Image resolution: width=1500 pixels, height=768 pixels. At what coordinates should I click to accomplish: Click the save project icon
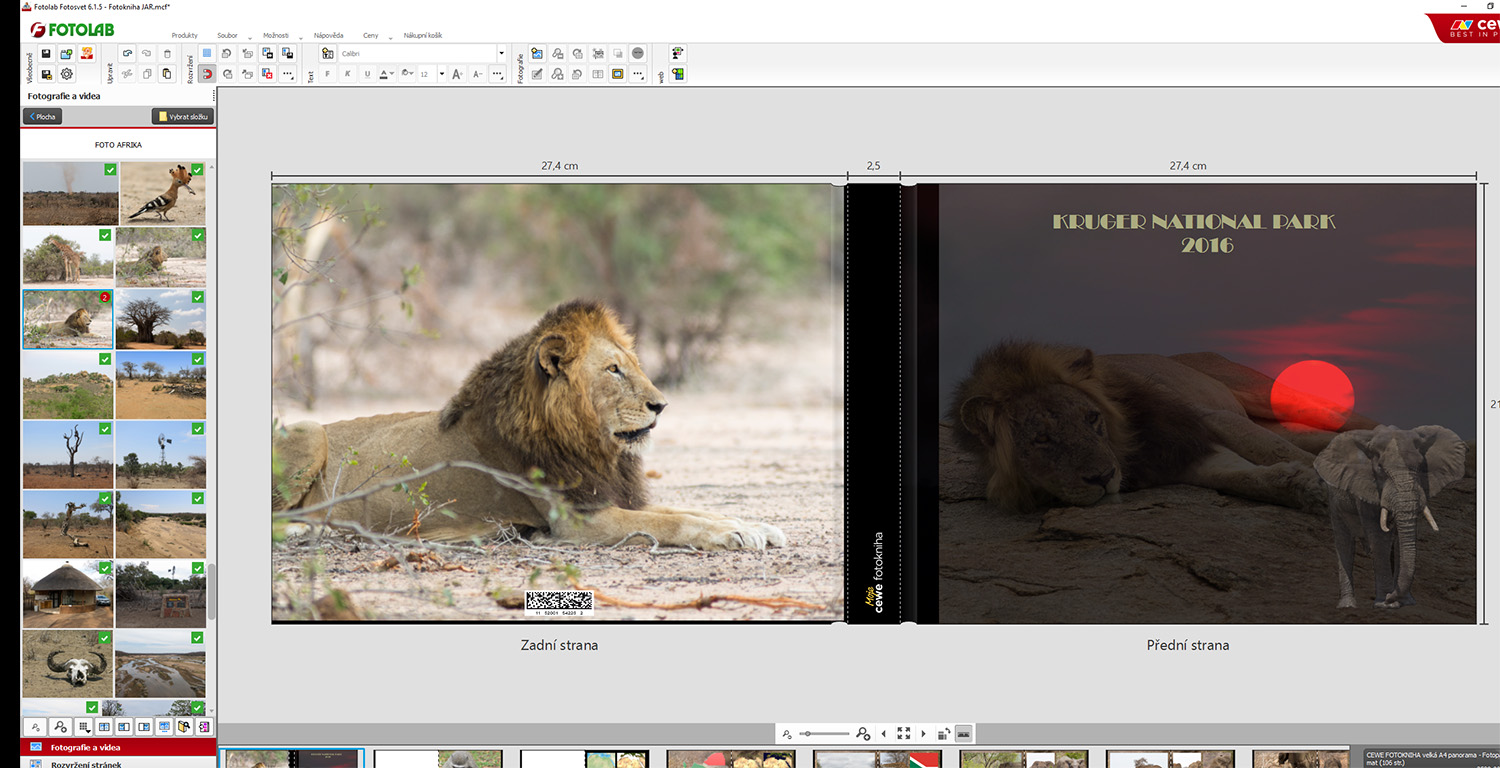46,54
